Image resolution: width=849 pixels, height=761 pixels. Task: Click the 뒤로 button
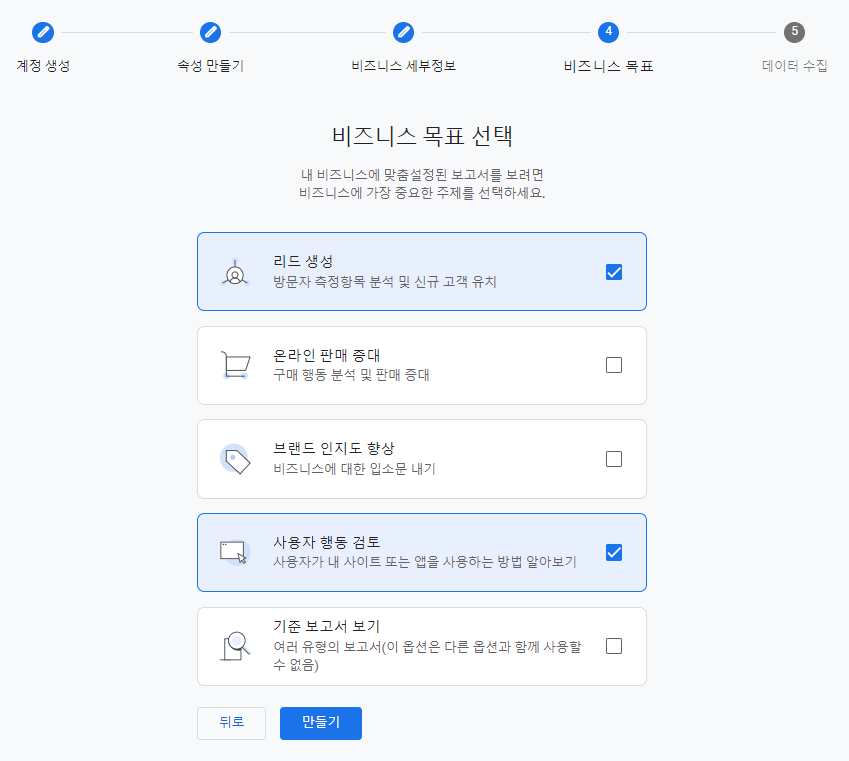click(231, 723)
